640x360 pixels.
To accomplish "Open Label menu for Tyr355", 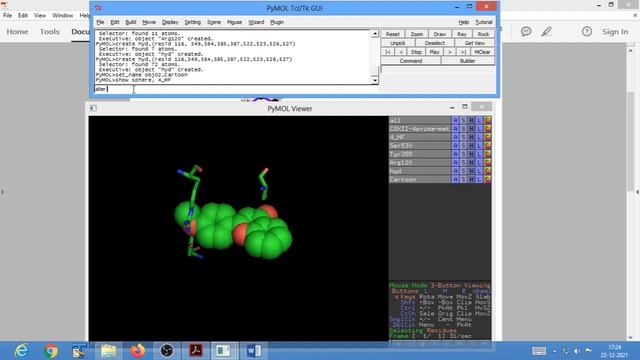I will 479,154.
